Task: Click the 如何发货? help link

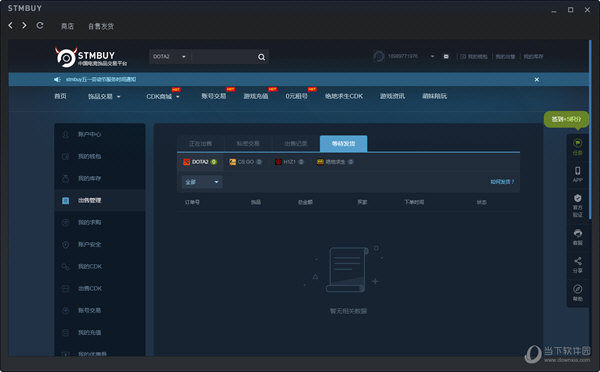Action: (x=502, y=182)
